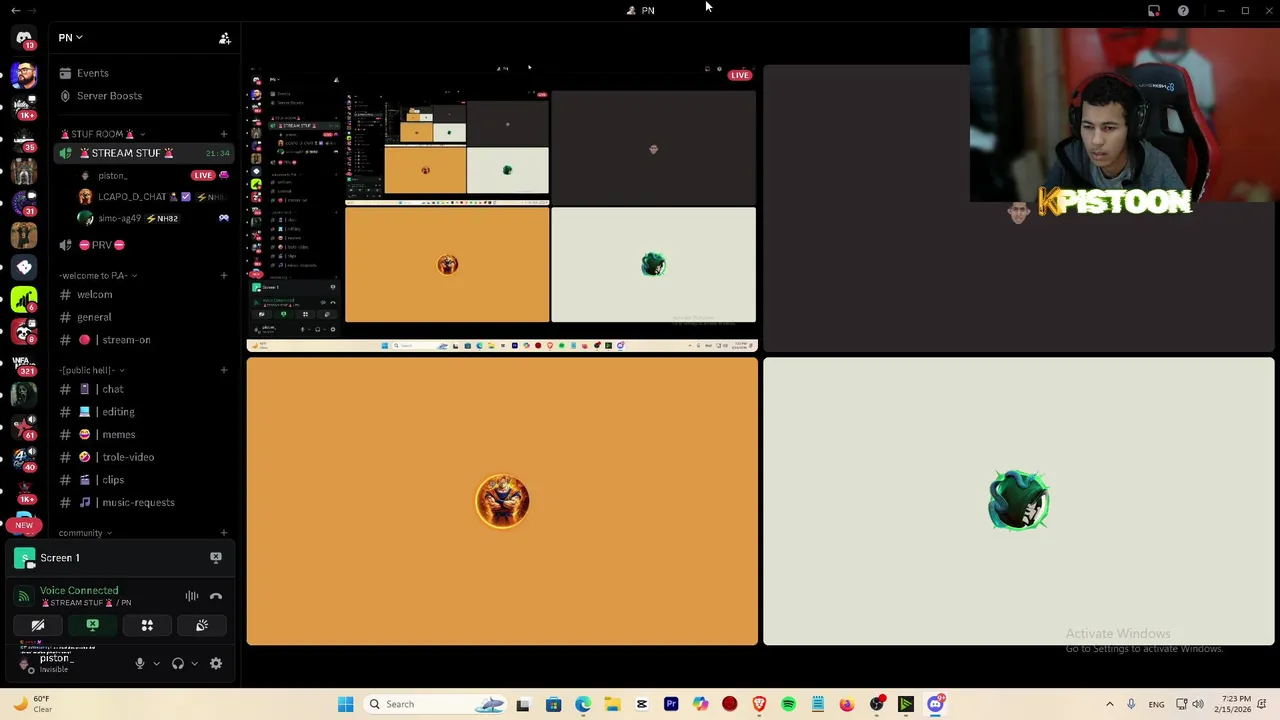Open activities launcher button

tap(147, 625)
